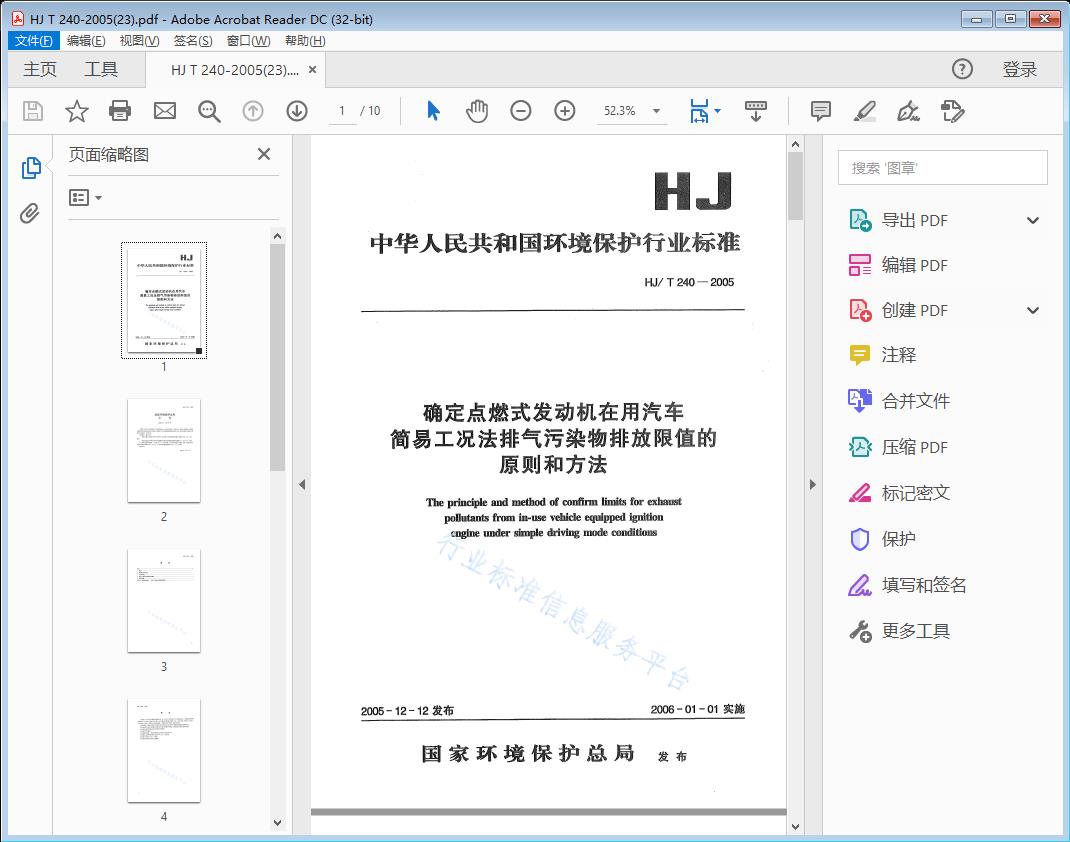The width and height of the screenshot is (1070, 842).
Task: Open the Print dialog via printer icon
Action: 120,111
